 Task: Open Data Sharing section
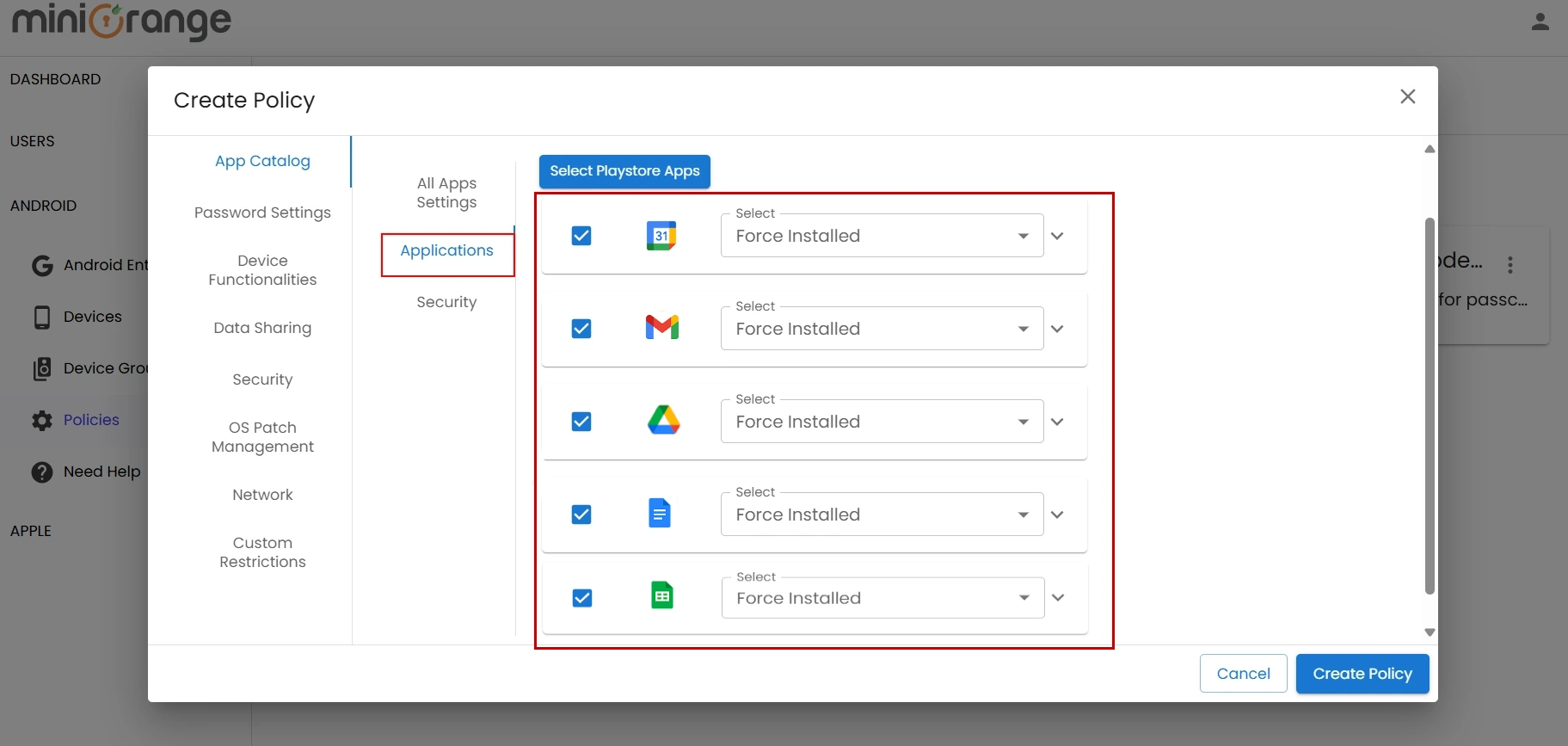pos(262,328)
